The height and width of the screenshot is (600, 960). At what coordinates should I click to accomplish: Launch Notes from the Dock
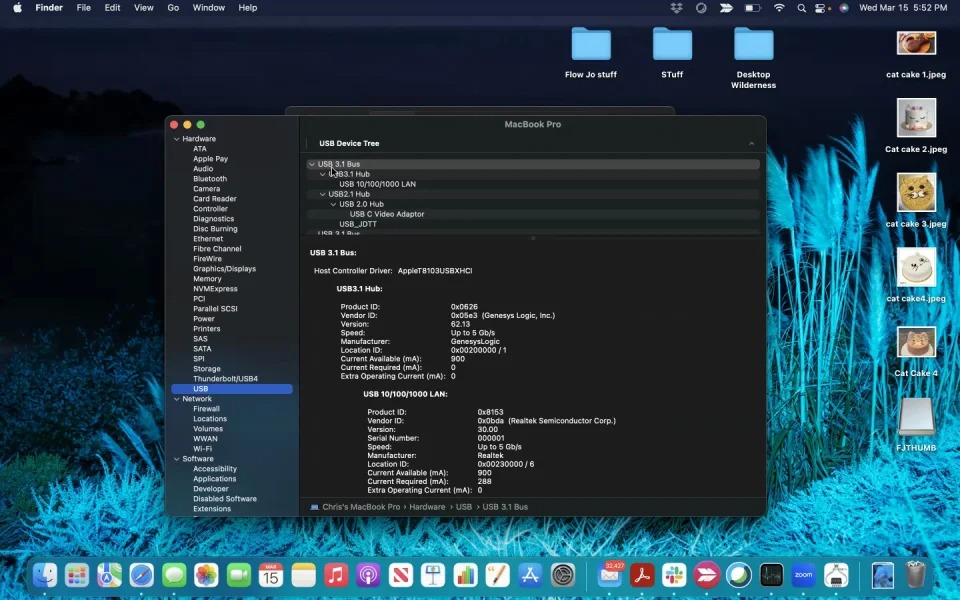(x=303, y=575)
